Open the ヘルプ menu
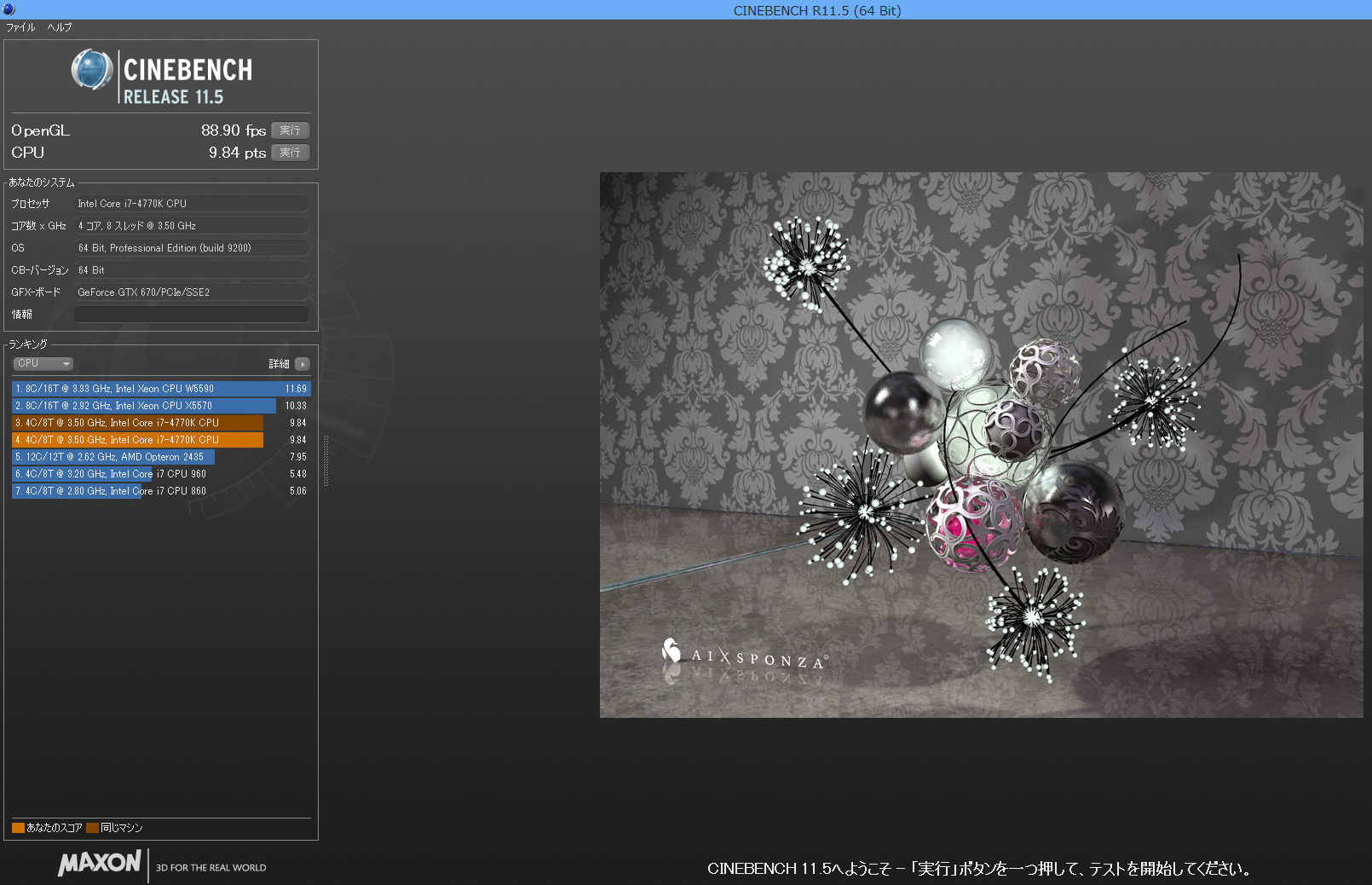The height and width of the screenshot is (885, 1372). 60,27
